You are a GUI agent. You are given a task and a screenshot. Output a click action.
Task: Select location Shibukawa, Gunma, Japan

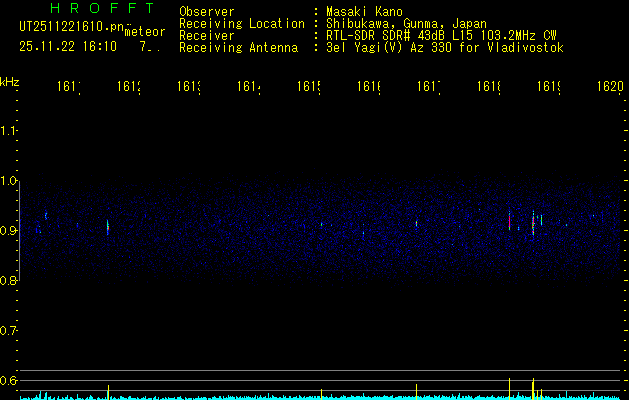(406, 24)
